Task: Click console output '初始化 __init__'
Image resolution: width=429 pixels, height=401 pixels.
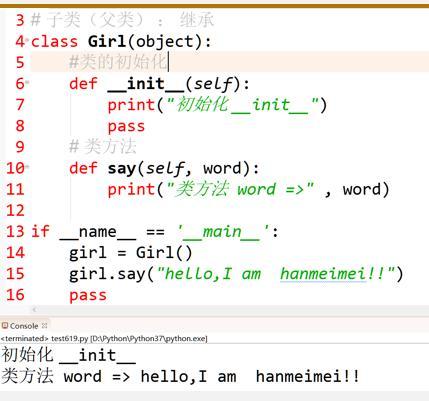Action: [69, 355]
